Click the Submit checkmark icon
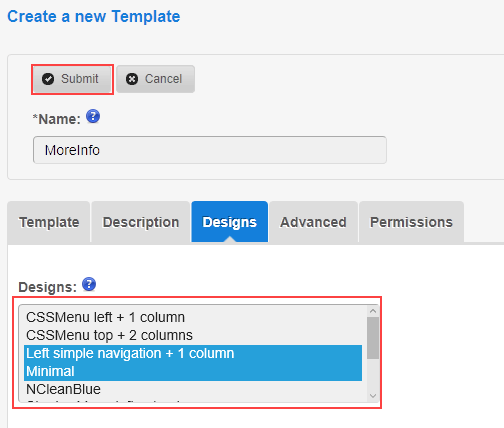Screen dimensions: 504x428 (48, 79)
